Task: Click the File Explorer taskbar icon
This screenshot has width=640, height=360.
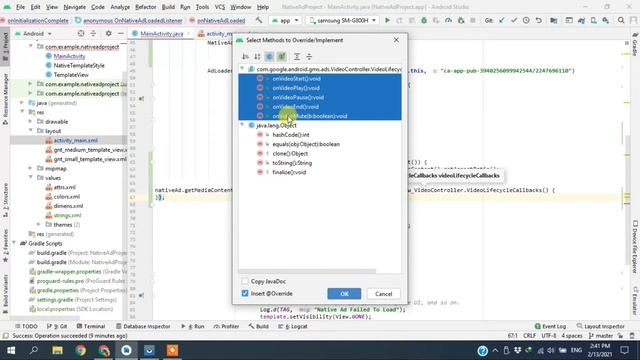Action: click(x=58, y=351)
